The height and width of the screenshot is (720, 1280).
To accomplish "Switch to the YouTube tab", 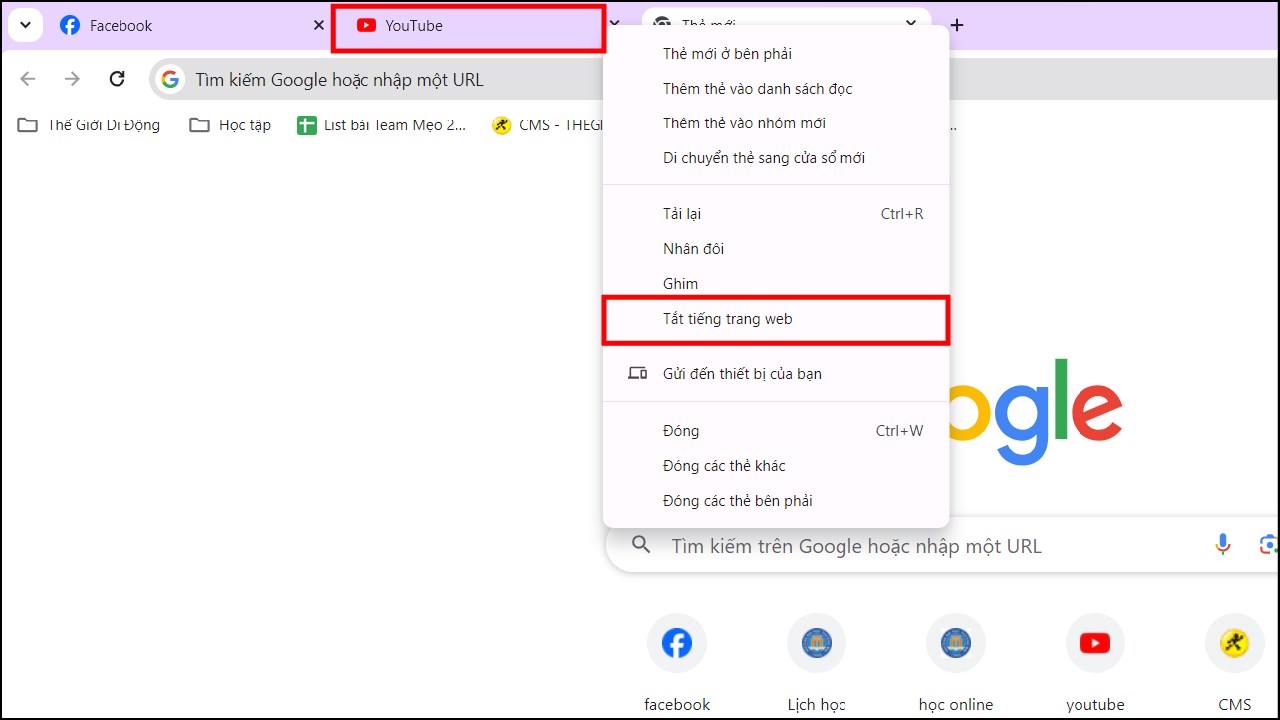I will [468, 28].
